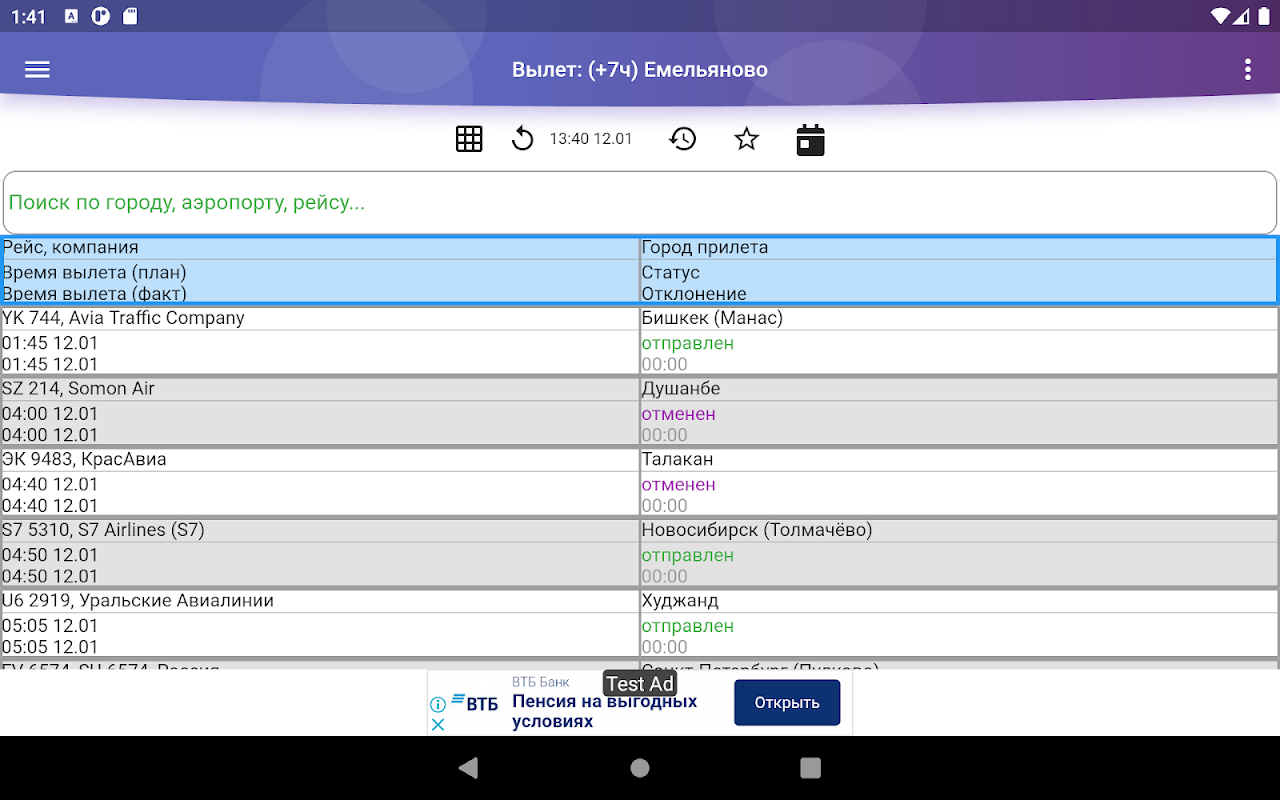Open ad text Пенсия на выгодных условиях

tap(604, 711)
